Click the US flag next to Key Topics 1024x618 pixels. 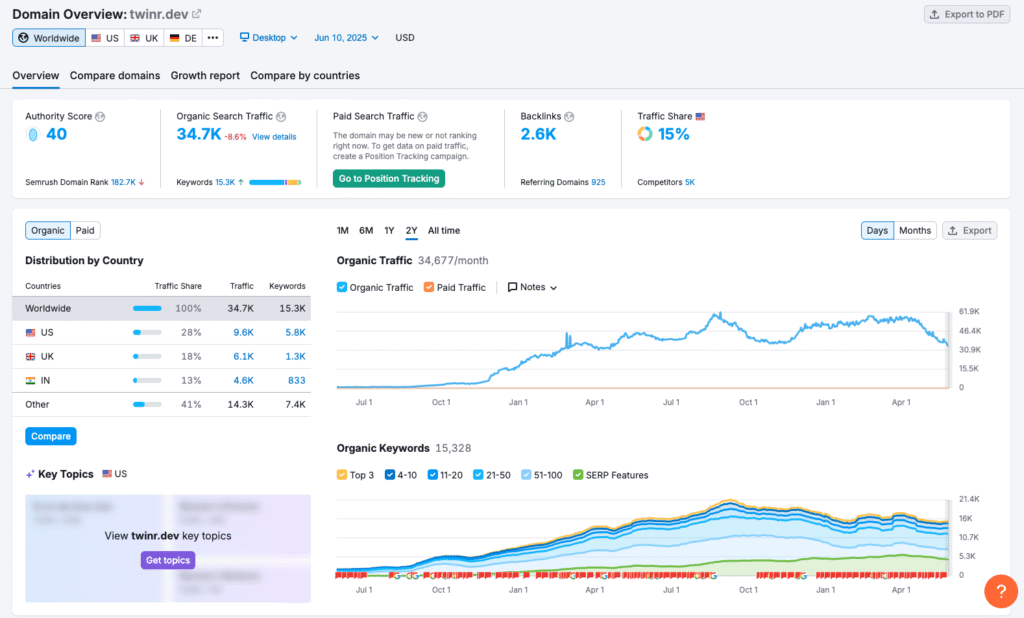[x=107, y=474]
